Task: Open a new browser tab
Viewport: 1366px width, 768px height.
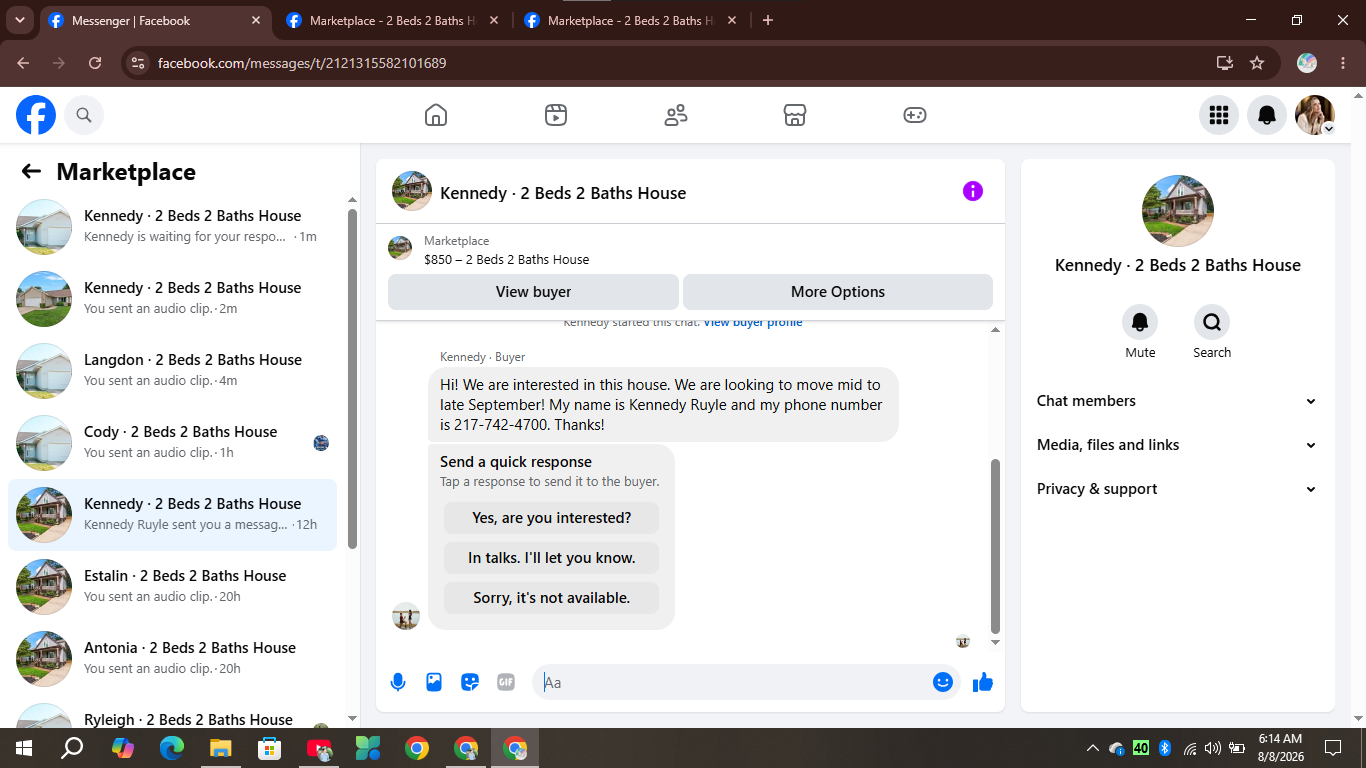Action: point(768,21)
